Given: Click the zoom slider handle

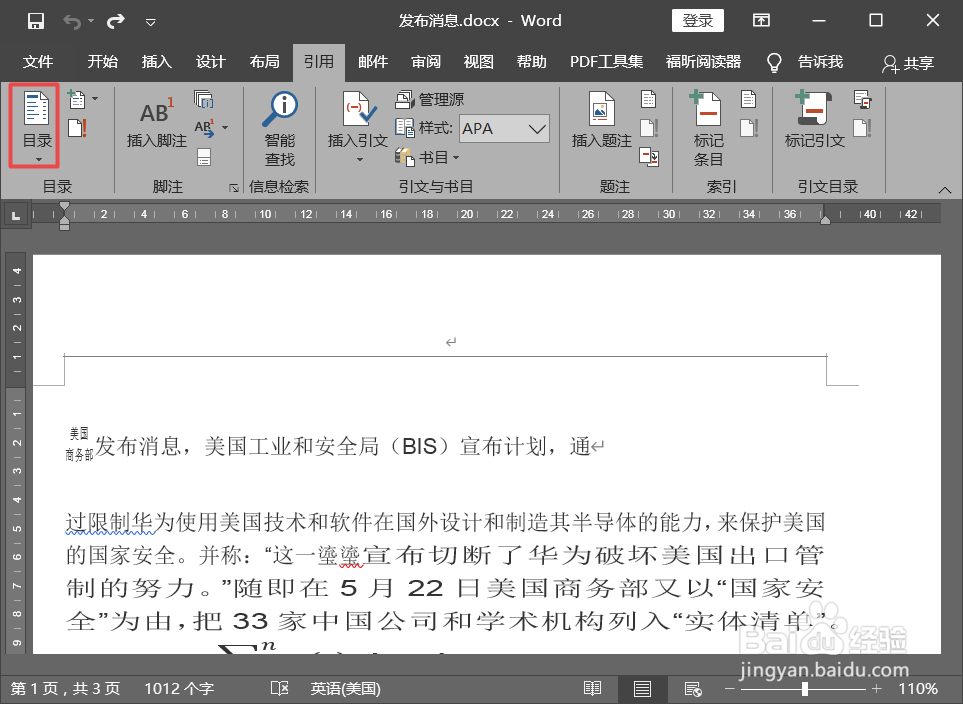Looking at the screenshot, I should point(805,689).
